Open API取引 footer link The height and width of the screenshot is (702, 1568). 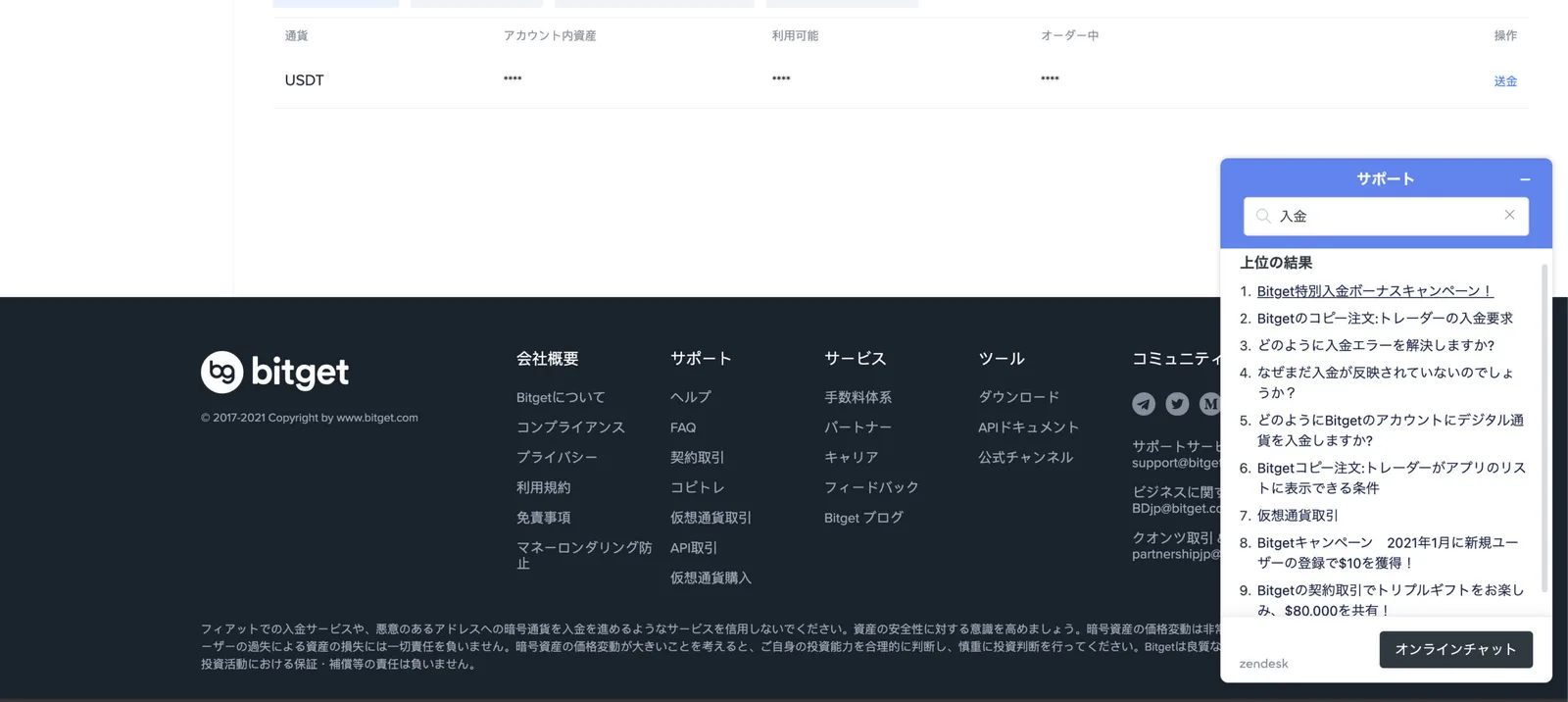tap(694, 548)
